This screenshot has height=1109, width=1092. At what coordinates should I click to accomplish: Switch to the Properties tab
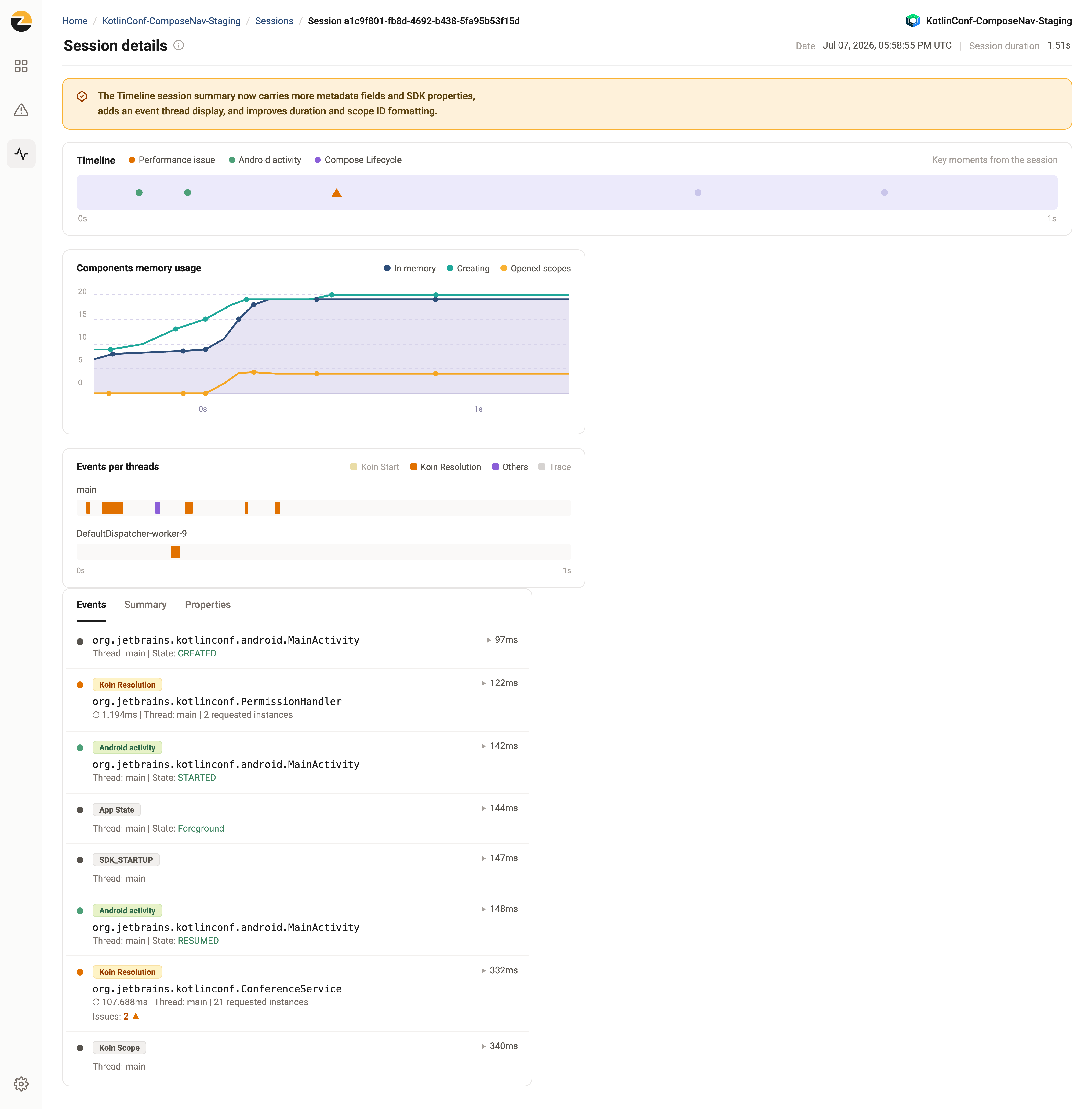(208, 604)
